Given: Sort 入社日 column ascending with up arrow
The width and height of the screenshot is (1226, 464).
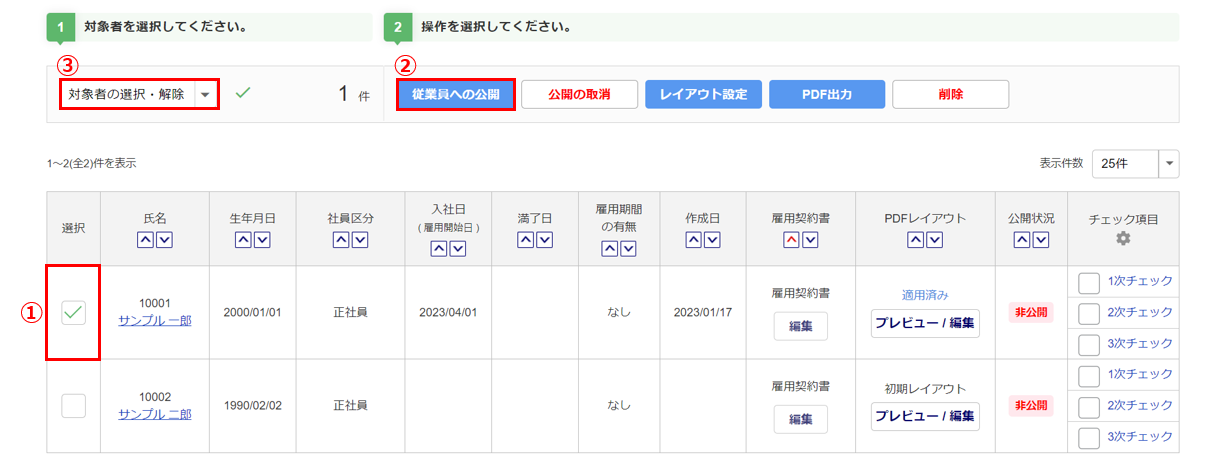Looking at the screenshot, I should (x=439, y=249).
